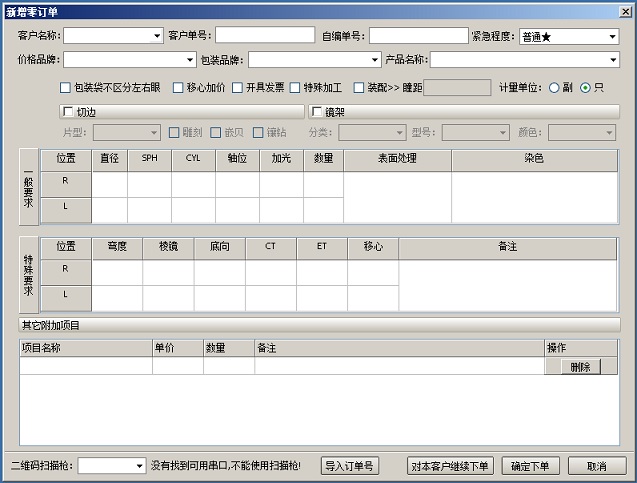637x483 pixels.
Task: Click the 直径 column header
Action: click(x=110, y=160)
